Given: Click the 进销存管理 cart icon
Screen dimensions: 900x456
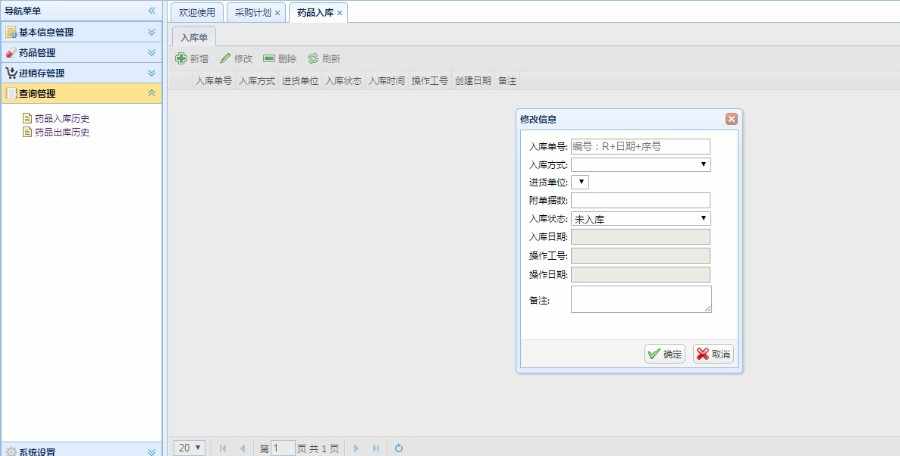Looking at the screenshot, I should pos(11,73).
